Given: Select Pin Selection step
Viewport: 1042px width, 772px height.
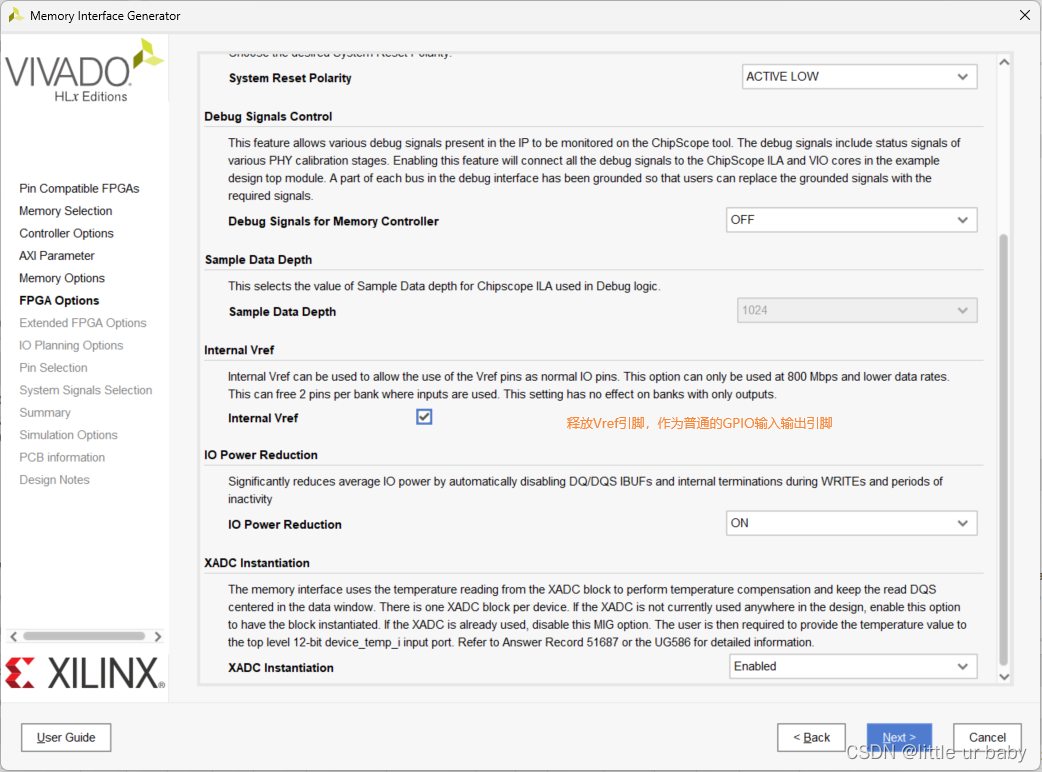Looking at the screenshot, I should 53,368.
